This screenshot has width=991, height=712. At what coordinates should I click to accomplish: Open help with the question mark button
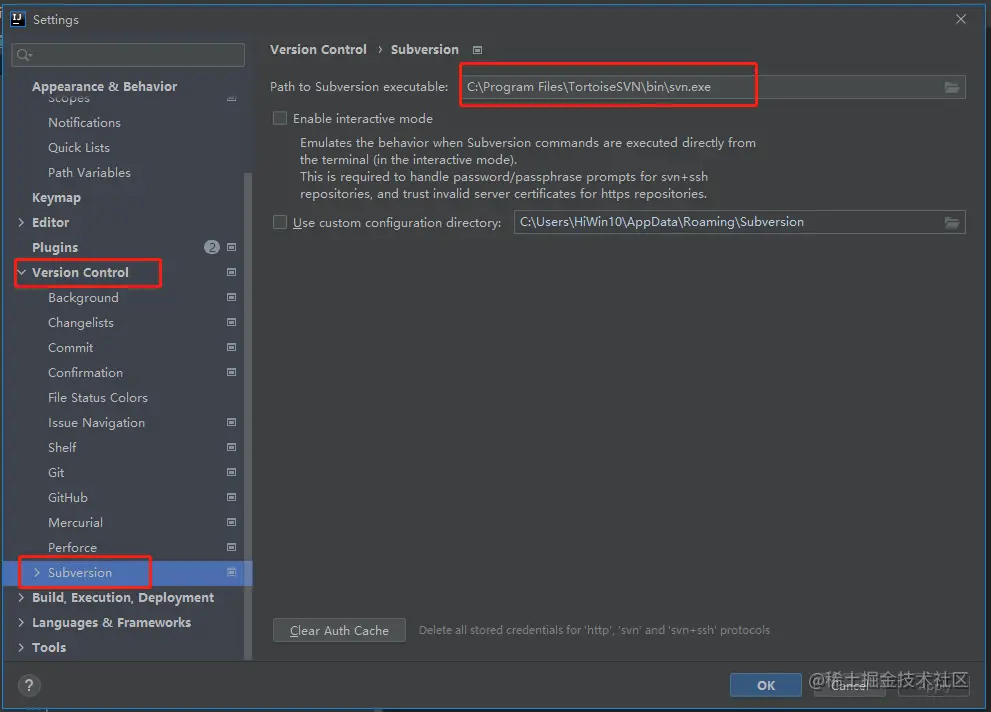pos(29,685)
